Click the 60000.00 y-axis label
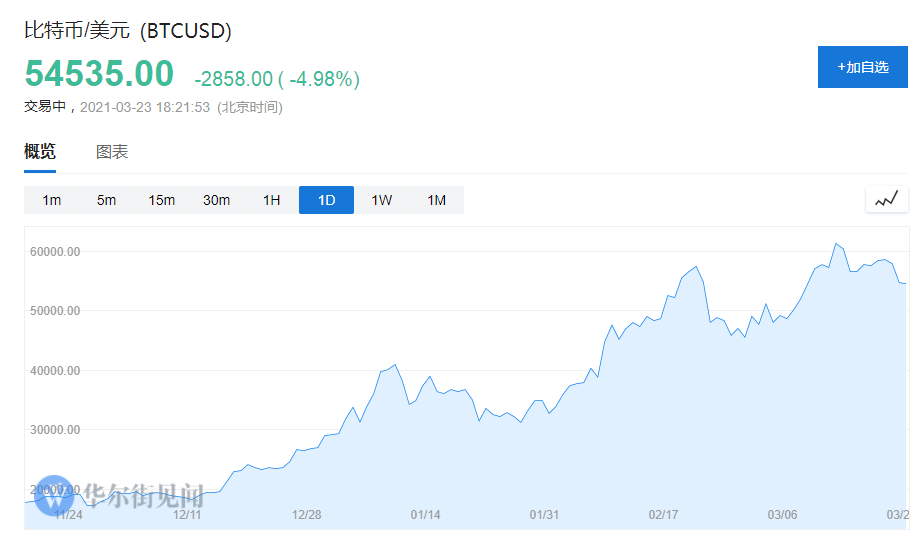The height and width of the screenshot is (537, 912). [x=55, y=252]
